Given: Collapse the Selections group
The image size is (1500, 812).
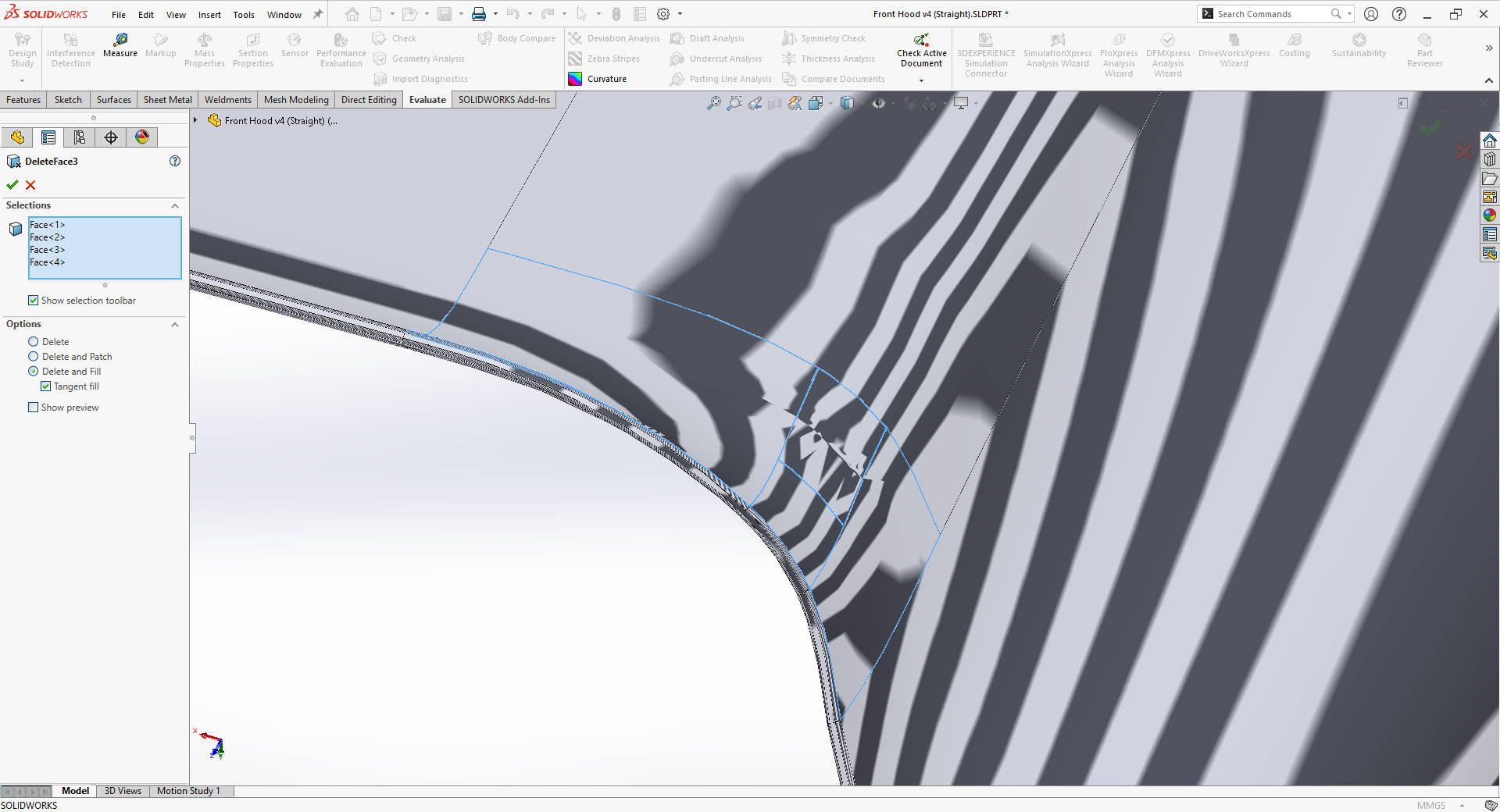Looking at the screenshot, I should pyautogui.click(x=175, y=205).
